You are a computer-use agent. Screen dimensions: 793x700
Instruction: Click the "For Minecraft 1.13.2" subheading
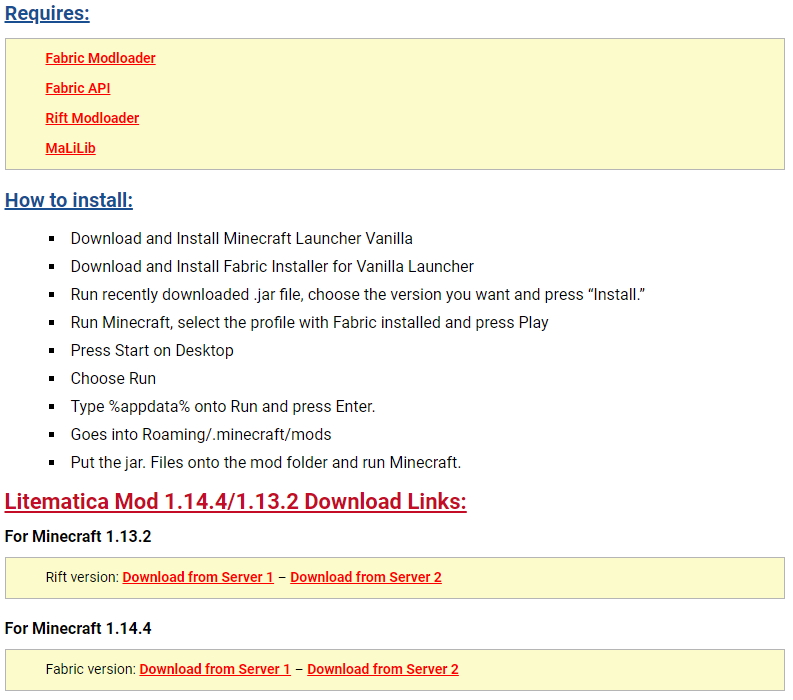point(78,537)
